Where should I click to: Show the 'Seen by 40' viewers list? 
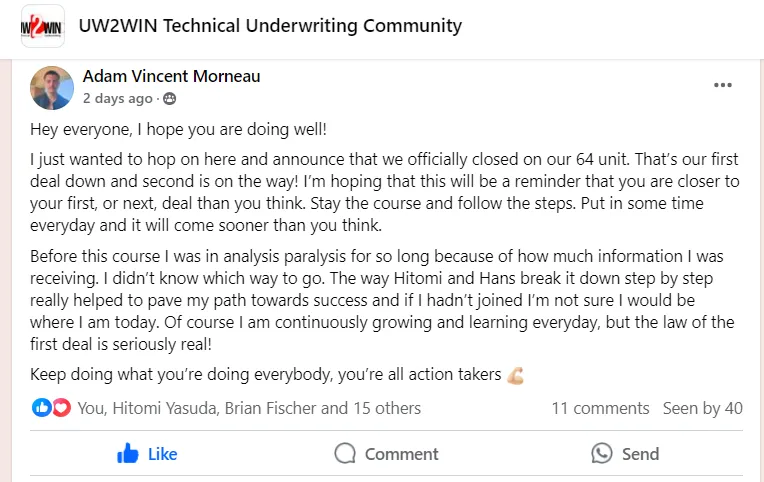click(702, 408)
